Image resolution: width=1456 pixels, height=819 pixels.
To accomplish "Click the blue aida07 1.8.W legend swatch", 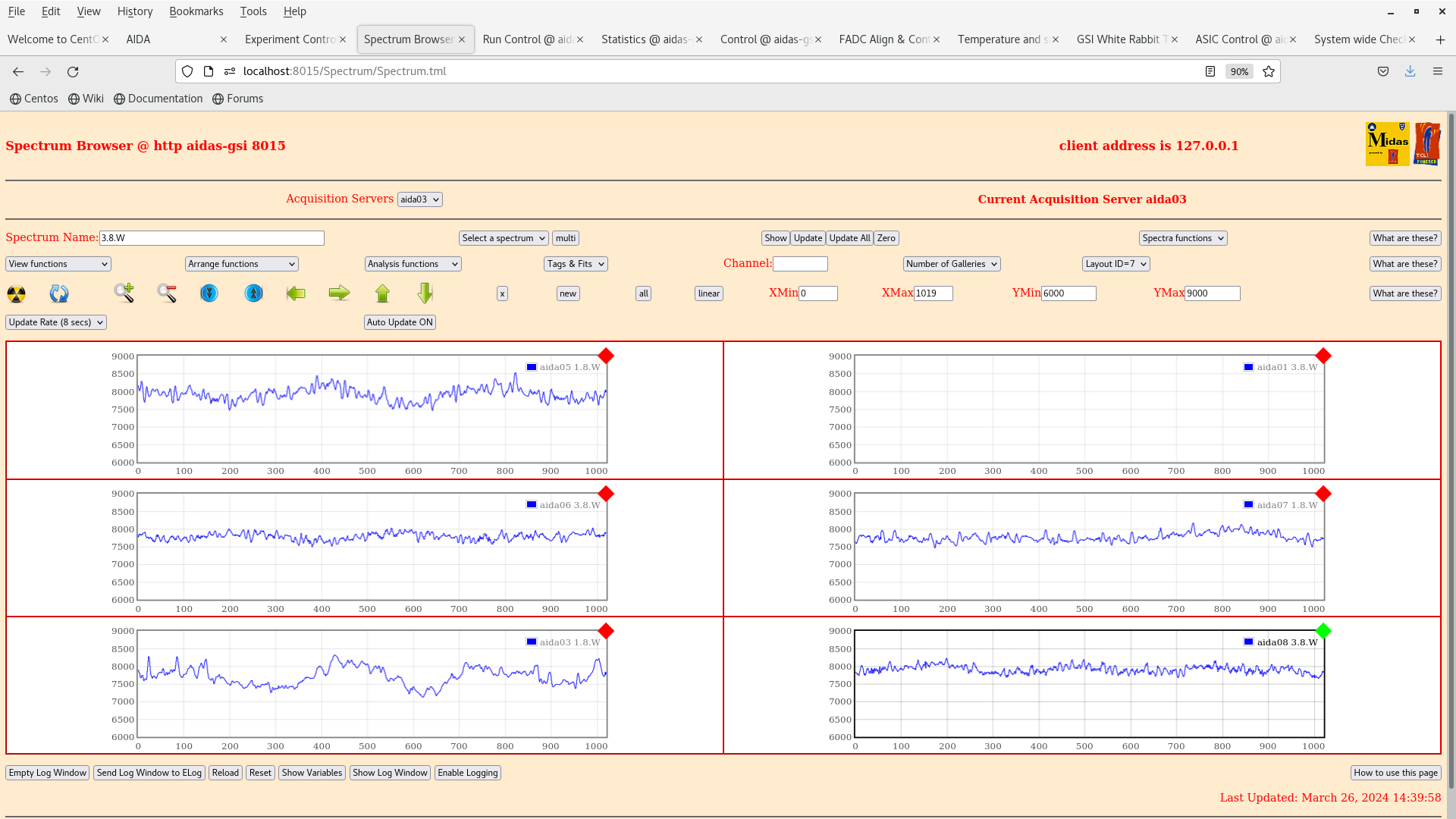I will click(x=1249, y=504).
